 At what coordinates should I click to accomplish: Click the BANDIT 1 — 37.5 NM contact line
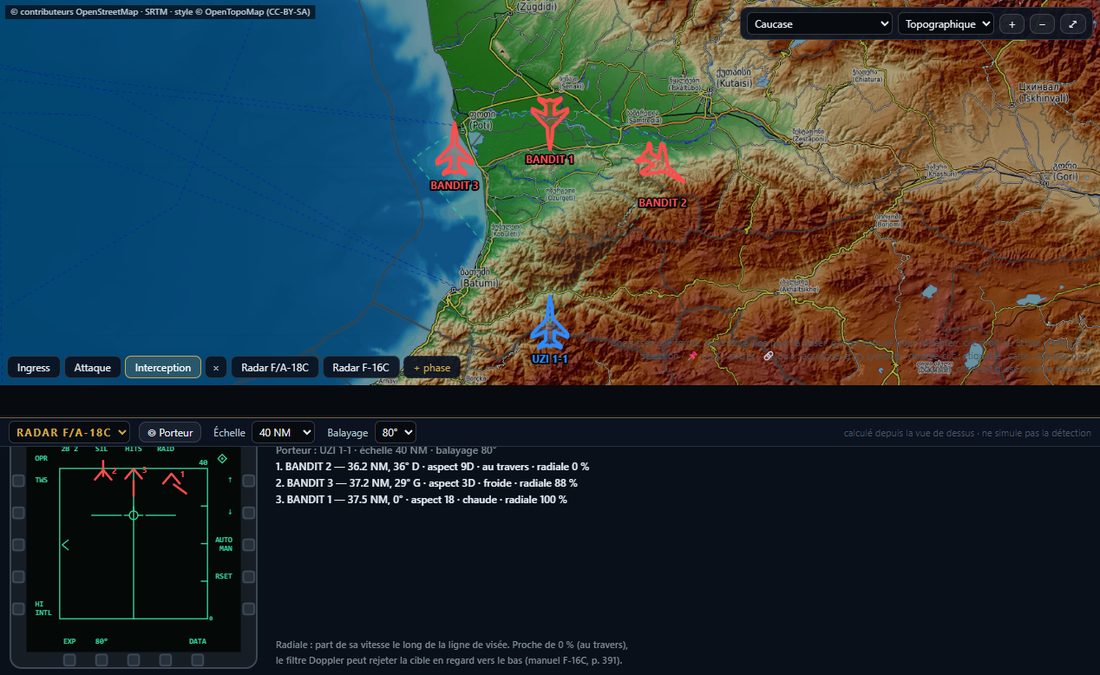point(421,500)
